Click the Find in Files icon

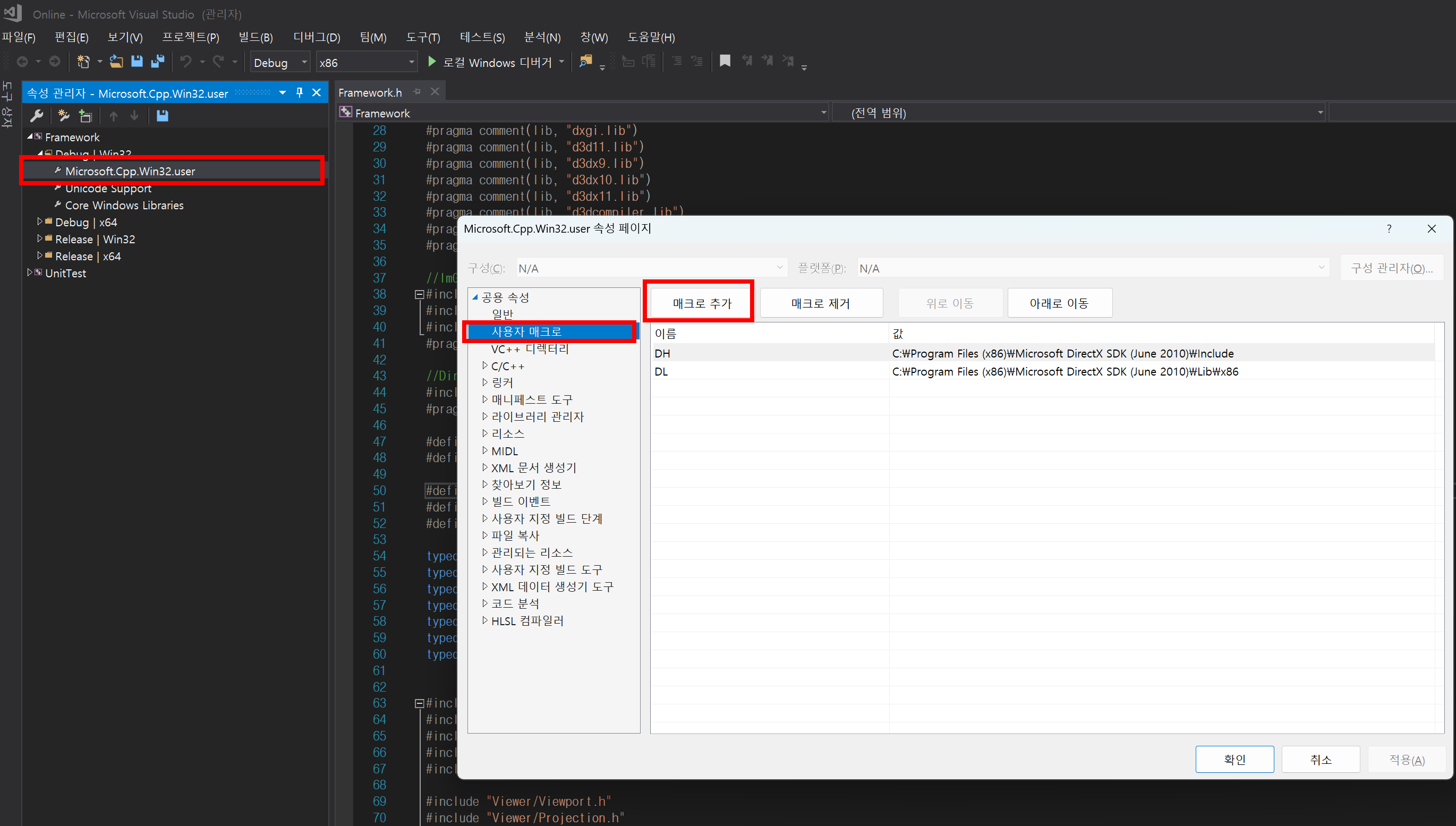pyautogui.click(x=585, y=61)
